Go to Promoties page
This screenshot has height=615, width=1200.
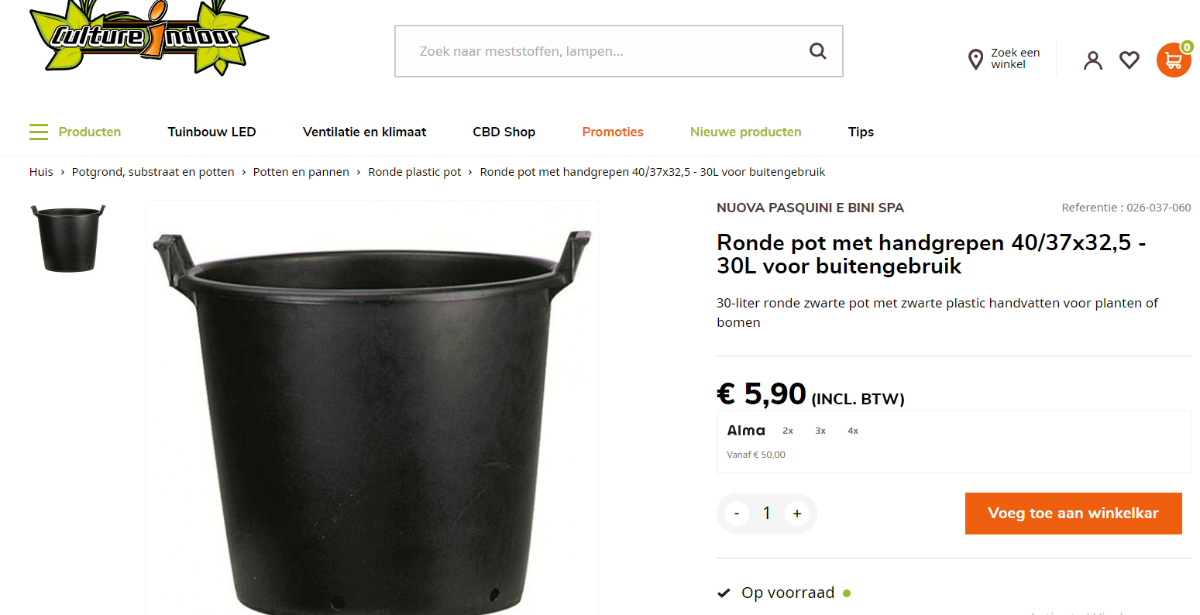613,132
